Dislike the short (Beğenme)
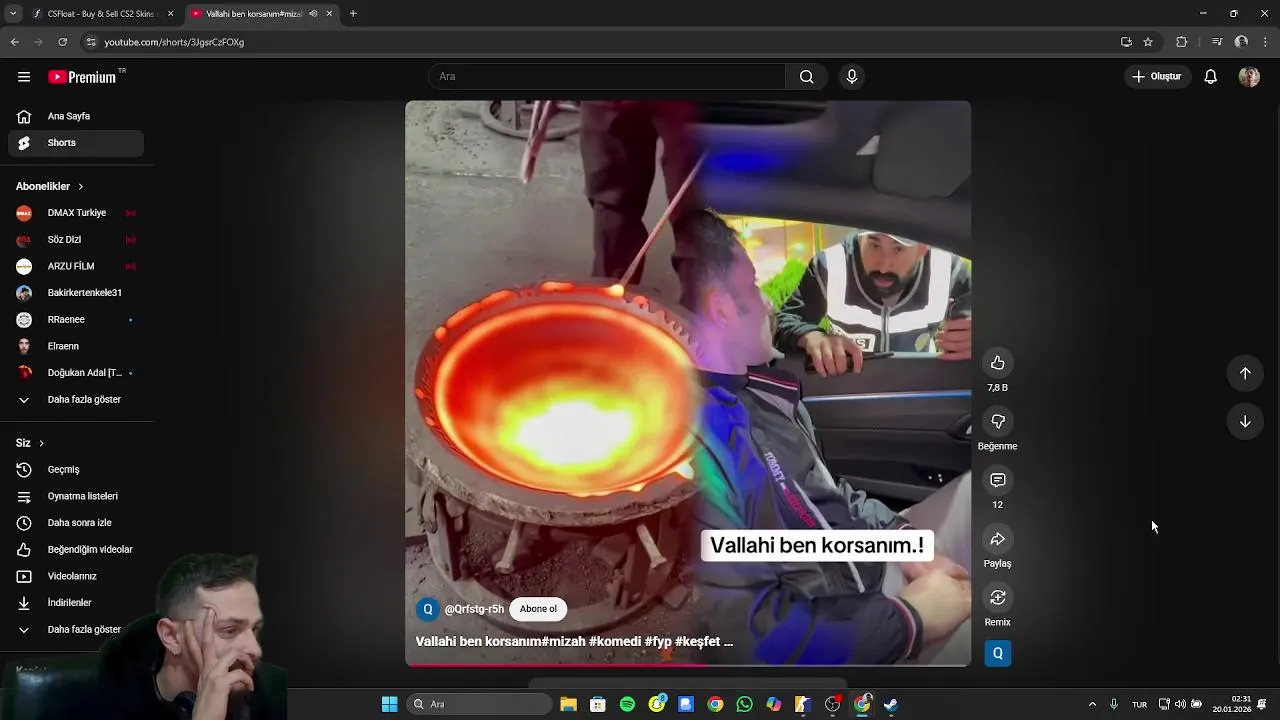The height and width of the screenshot is (720, 1280). pyautogui.click(x=997, y=421)
